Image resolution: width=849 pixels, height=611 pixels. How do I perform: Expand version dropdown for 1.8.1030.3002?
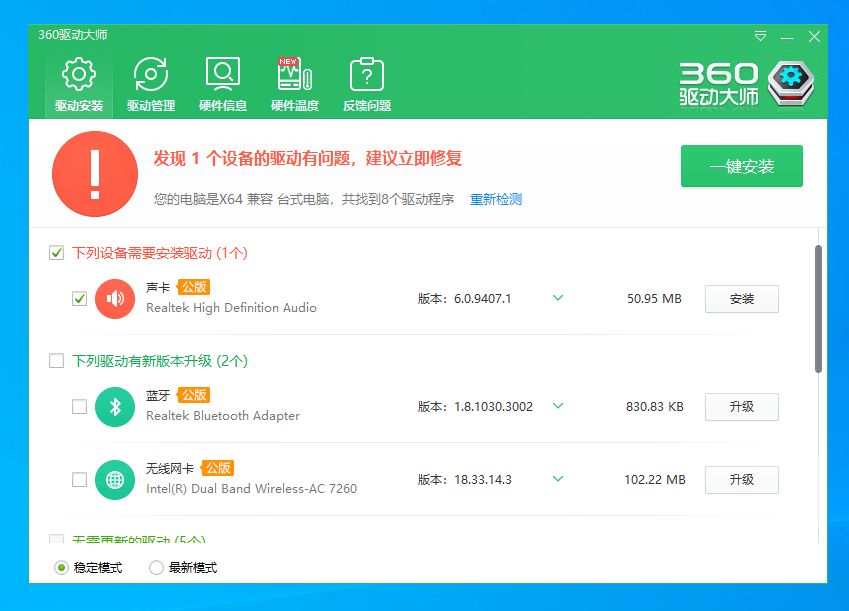pos(558,406)
